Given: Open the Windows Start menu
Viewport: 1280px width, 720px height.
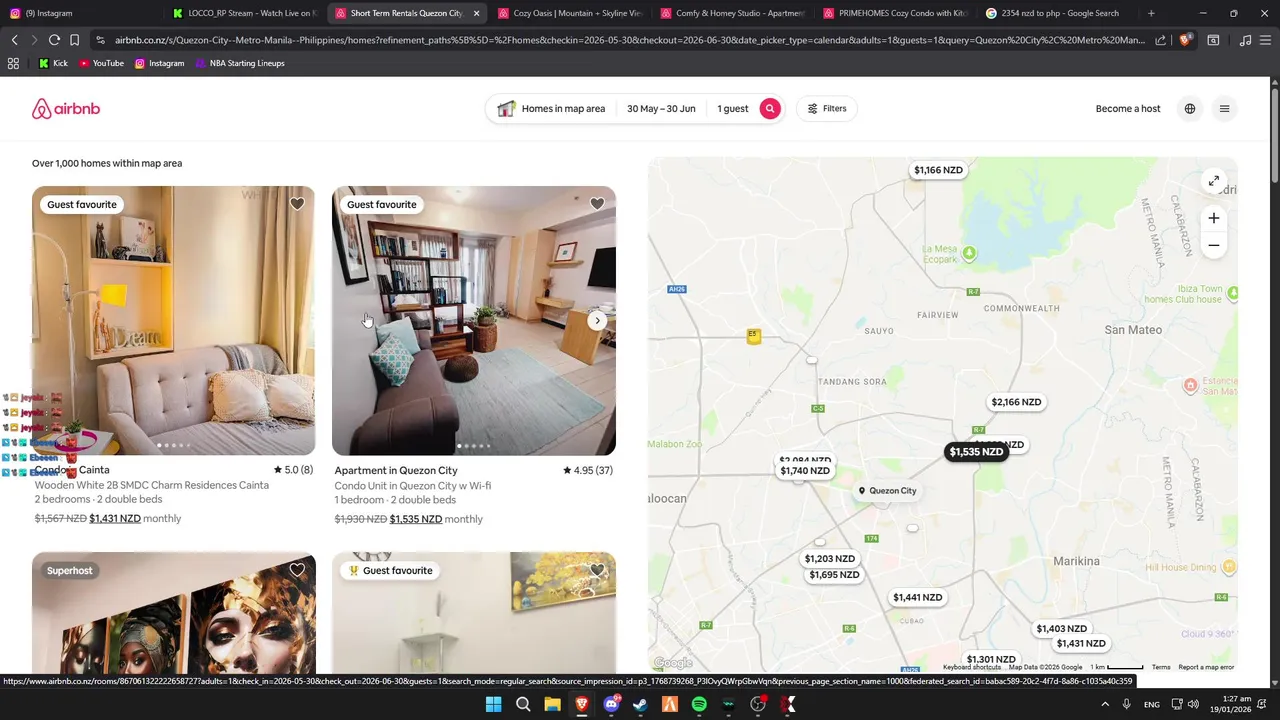Looking at the screenshot, I should [493, 704].
